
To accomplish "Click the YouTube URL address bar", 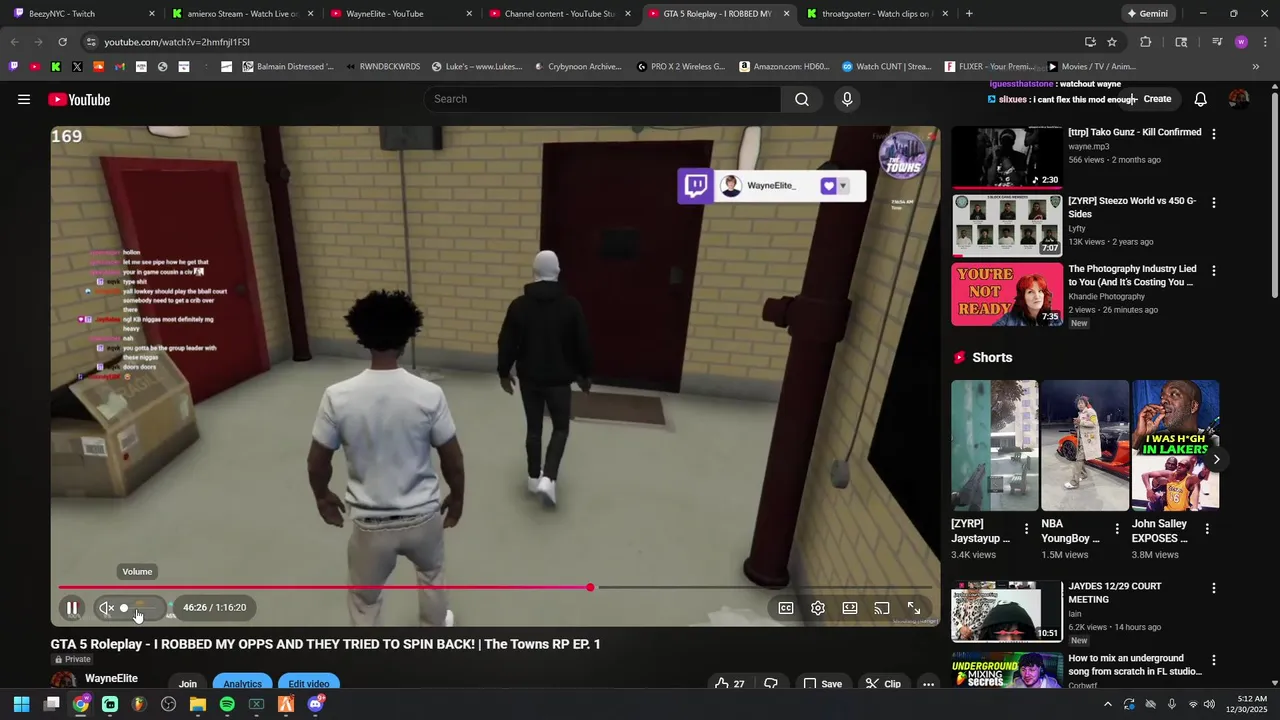I will click(580, 42).
